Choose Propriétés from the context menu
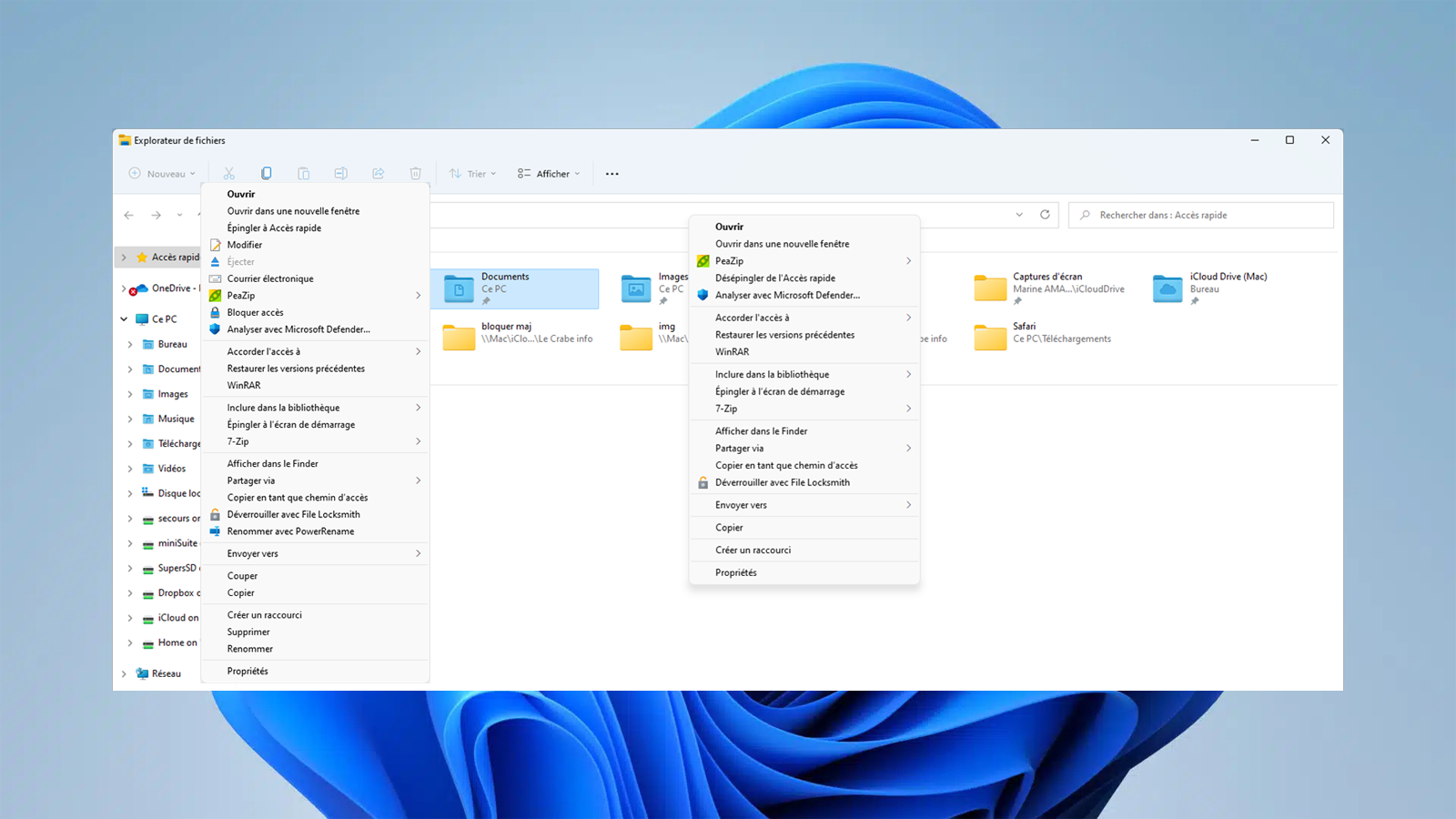The image size is (1456, 819). tap(735, 572)
